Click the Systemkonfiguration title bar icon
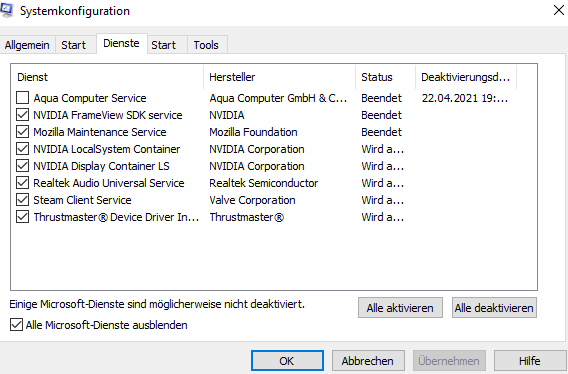 7,10
